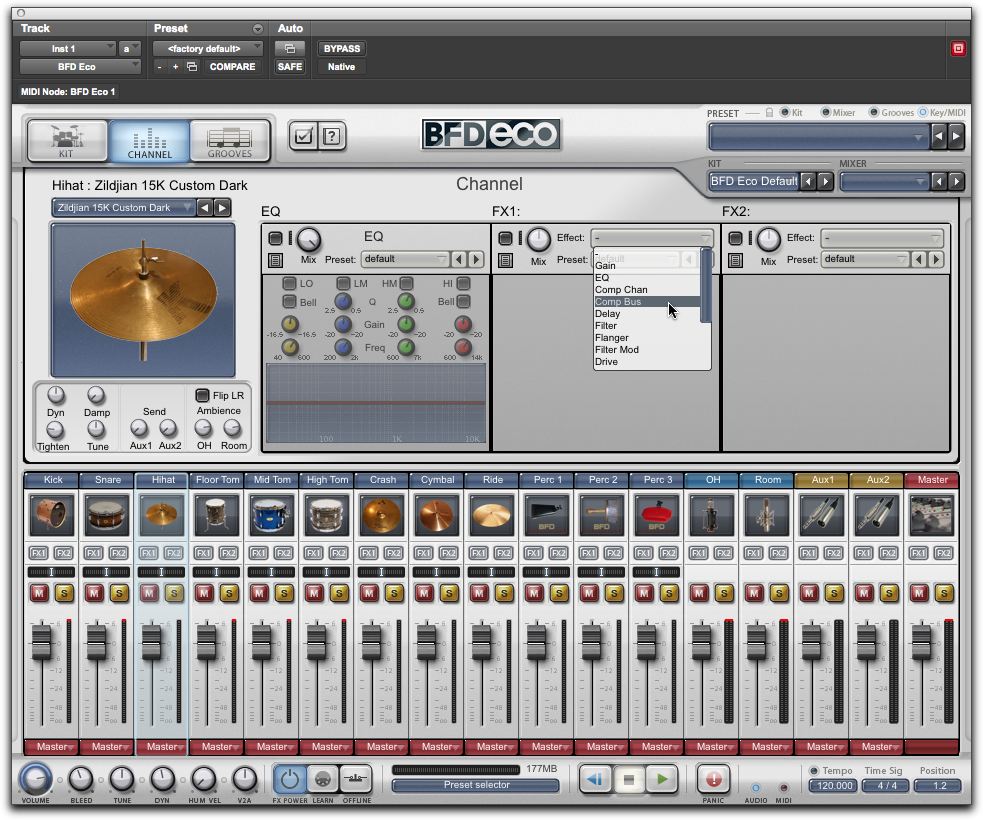Viewport: 983px width, 820px height.
Task: Open the EQ preset default dropdown
Action: [x=406, y=259]
